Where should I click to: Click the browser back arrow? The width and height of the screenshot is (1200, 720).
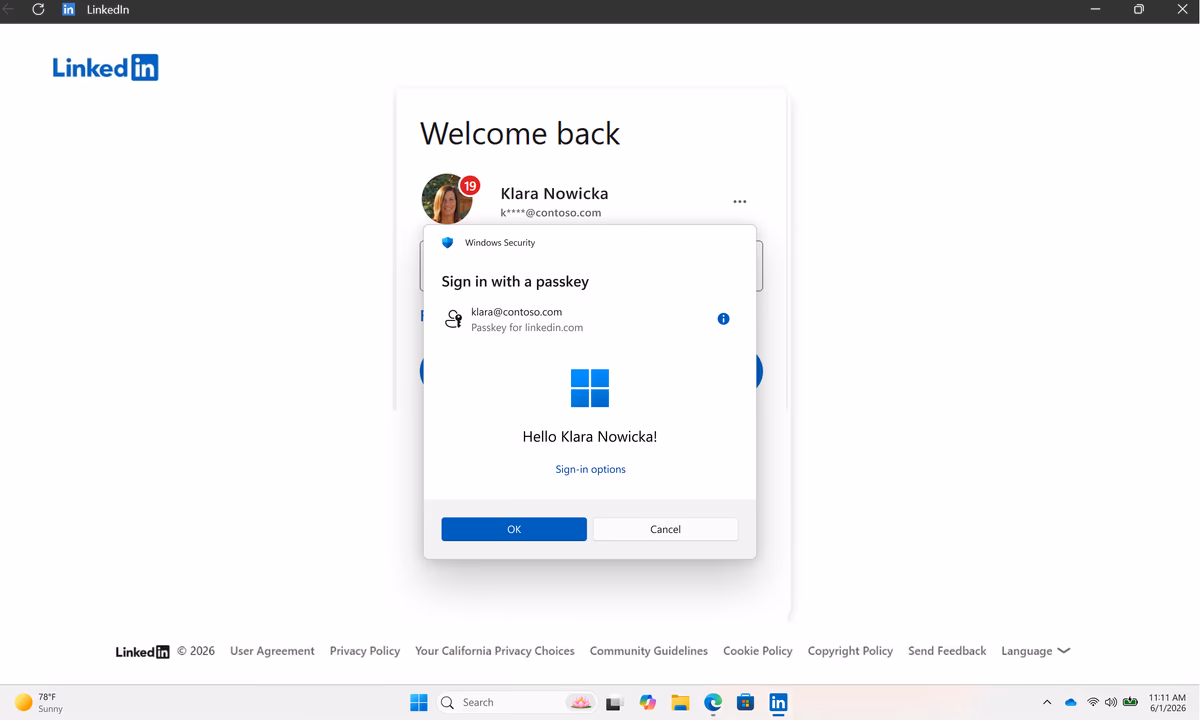pos(9,9)
